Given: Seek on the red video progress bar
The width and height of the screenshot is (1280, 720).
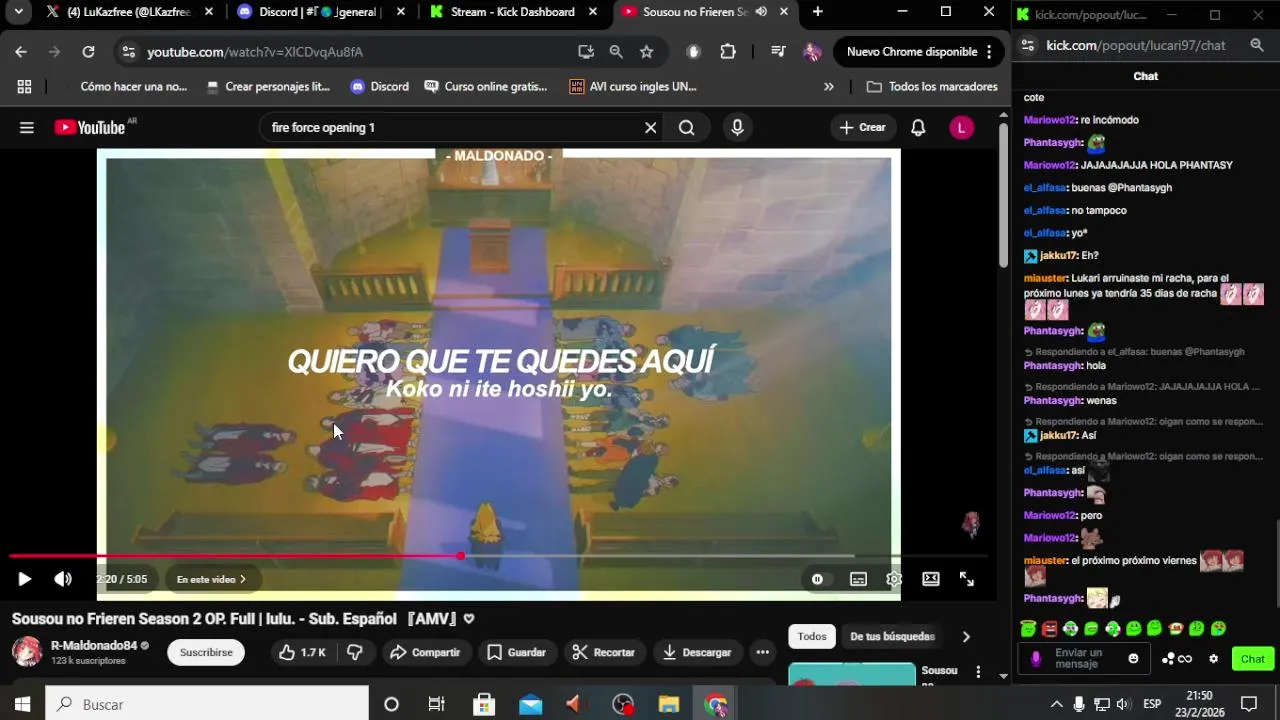Looking at the screenshot, I should (498, 556).
